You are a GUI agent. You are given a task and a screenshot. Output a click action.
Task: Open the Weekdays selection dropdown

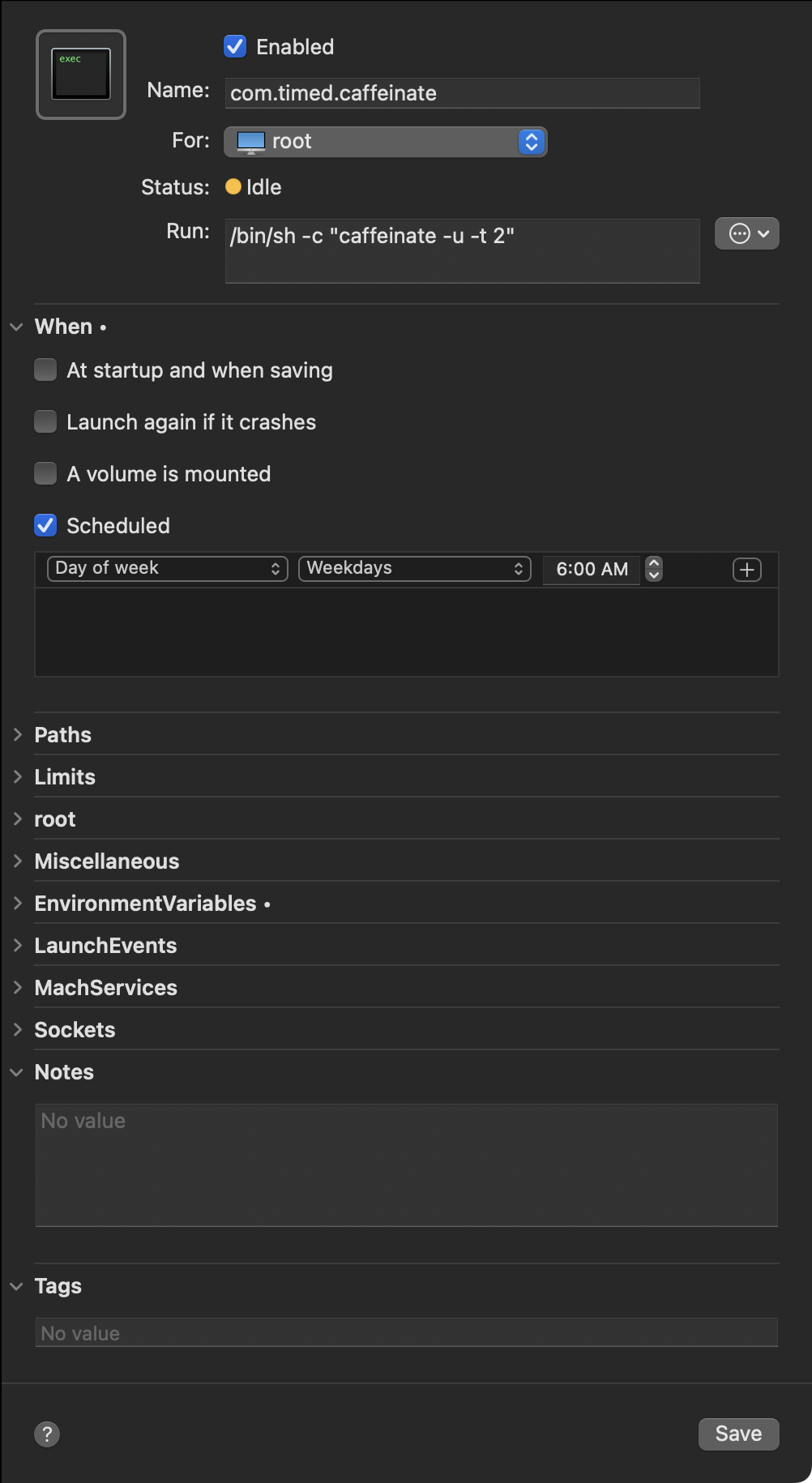tap(414, 569)
